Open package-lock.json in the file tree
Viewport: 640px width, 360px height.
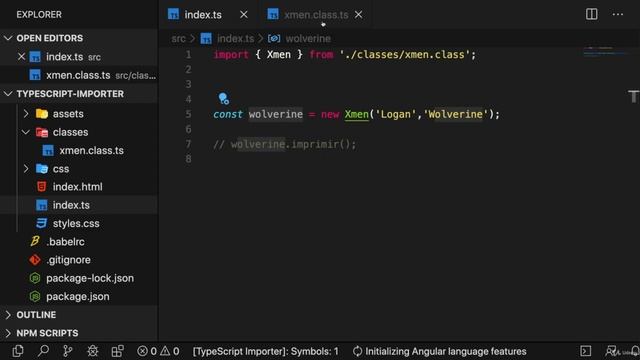pos(90,278)
